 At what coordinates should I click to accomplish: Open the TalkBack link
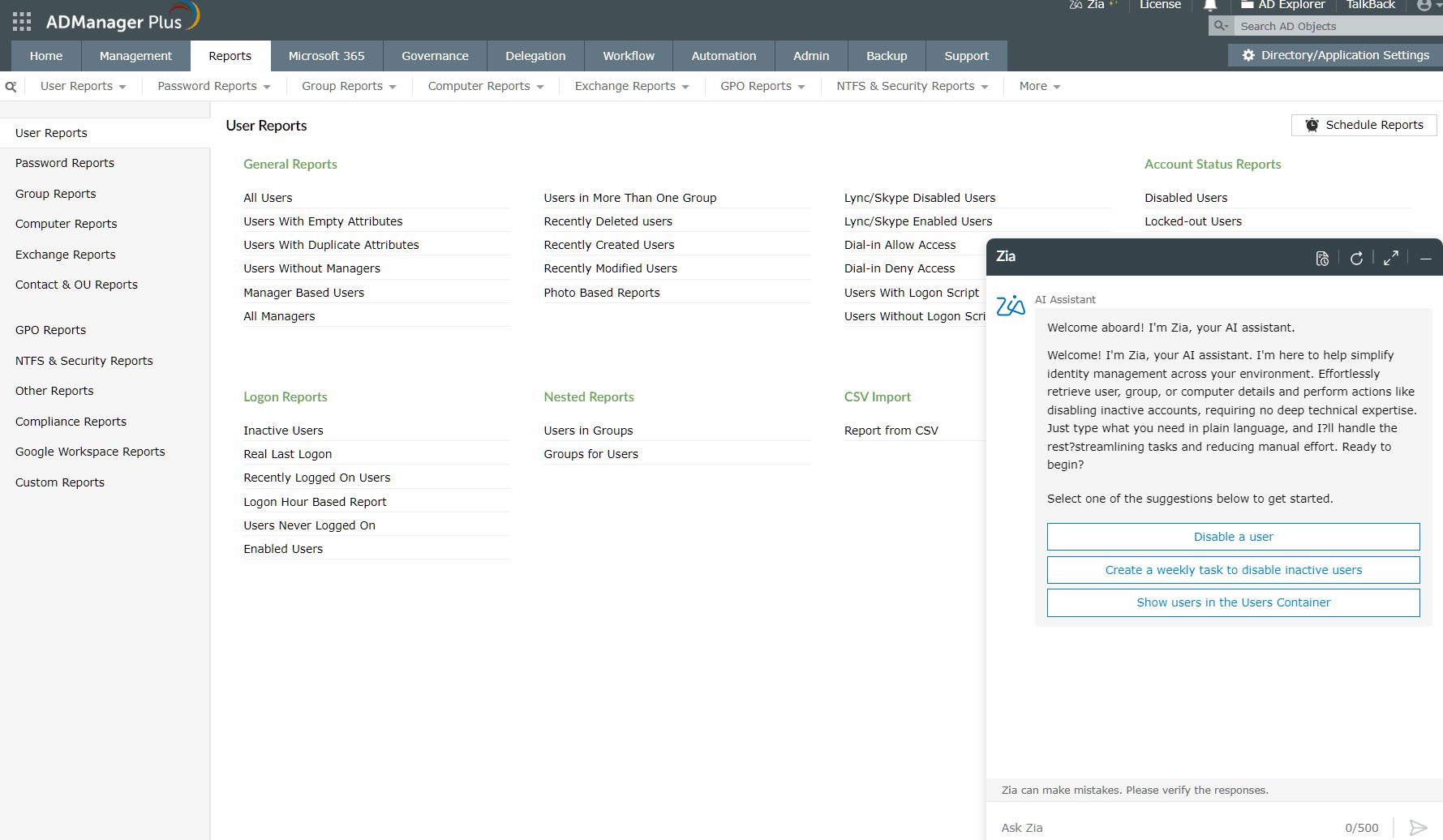[1371, 5]
